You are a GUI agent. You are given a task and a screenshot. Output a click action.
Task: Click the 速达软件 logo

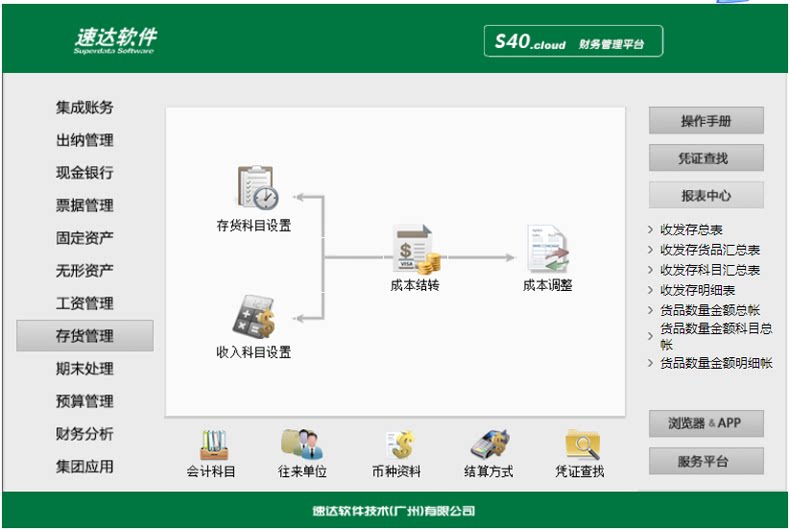[x=116, y=40]
